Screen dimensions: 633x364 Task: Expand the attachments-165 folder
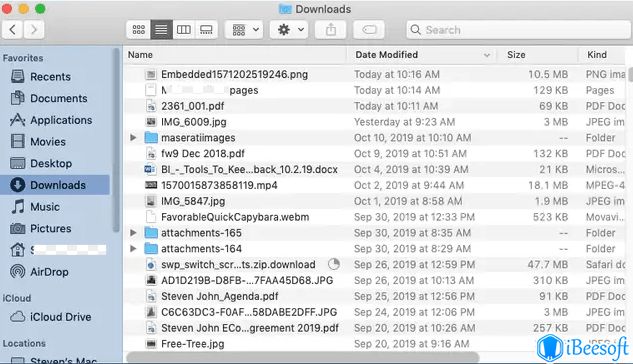[133, 233]
